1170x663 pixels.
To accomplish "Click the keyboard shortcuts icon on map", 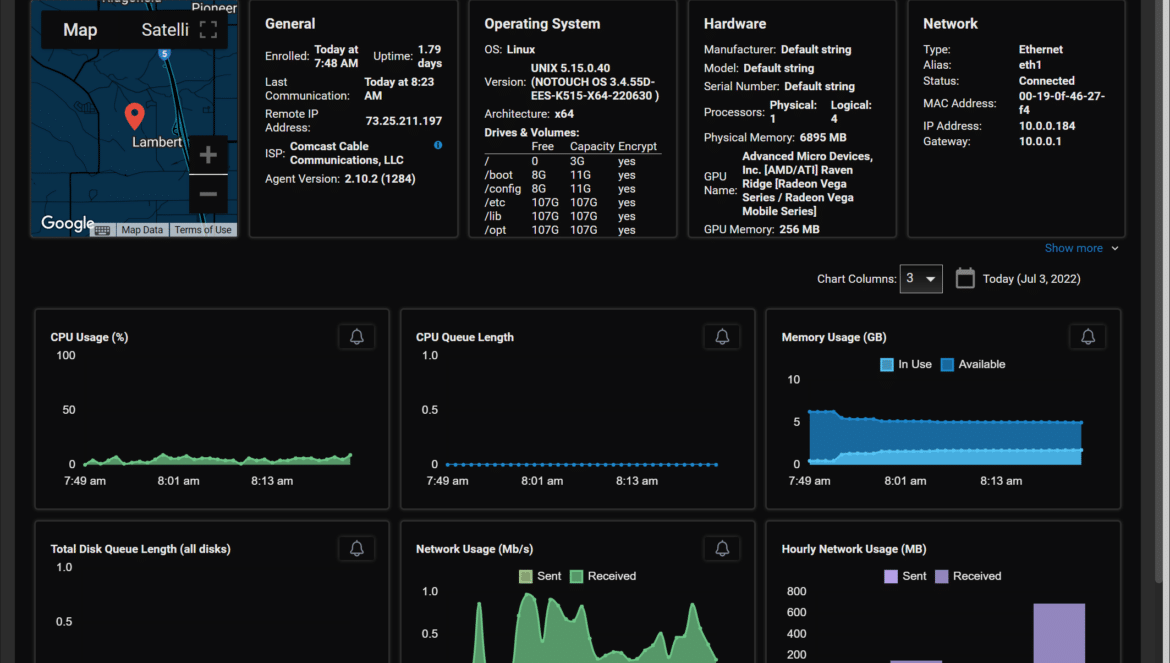I will point(102,230).
